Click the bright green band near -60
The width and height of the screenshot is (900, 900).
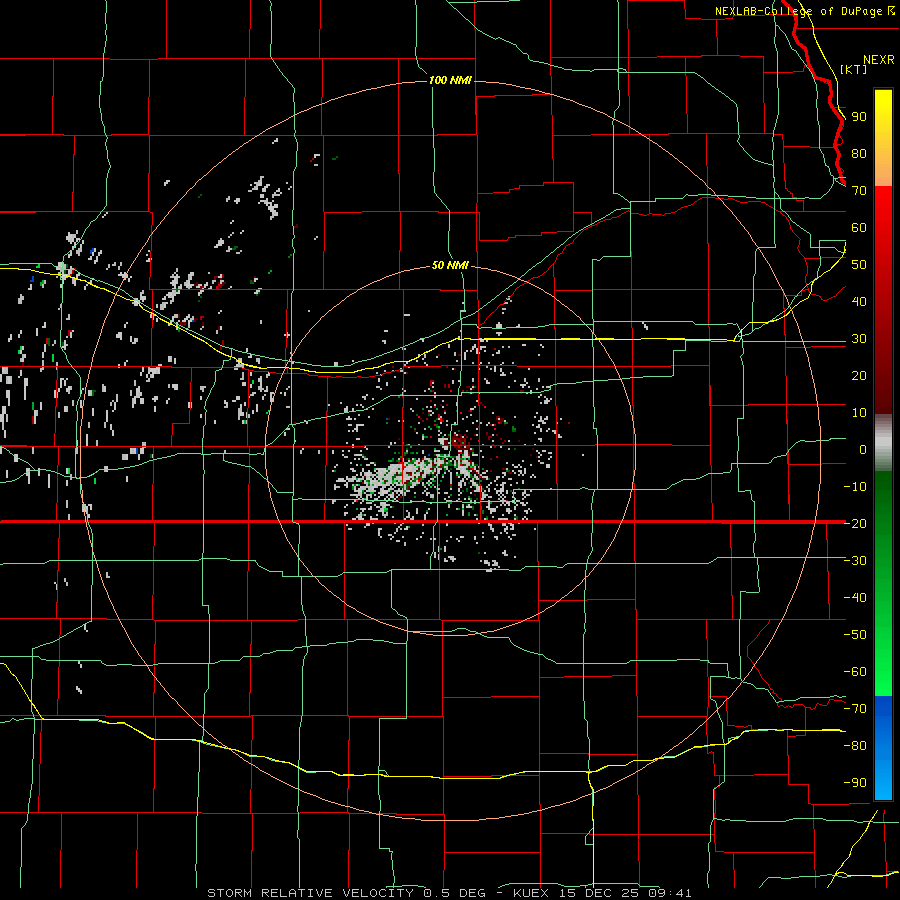coord(883,672)
